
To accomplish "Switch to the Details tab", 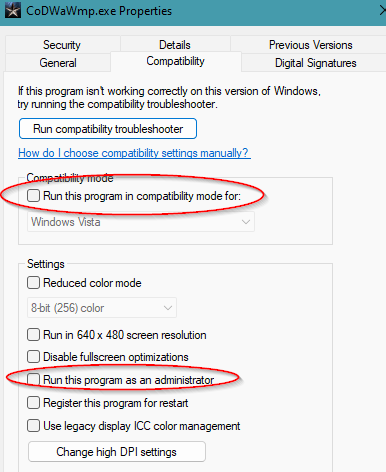I will [175, 45].
